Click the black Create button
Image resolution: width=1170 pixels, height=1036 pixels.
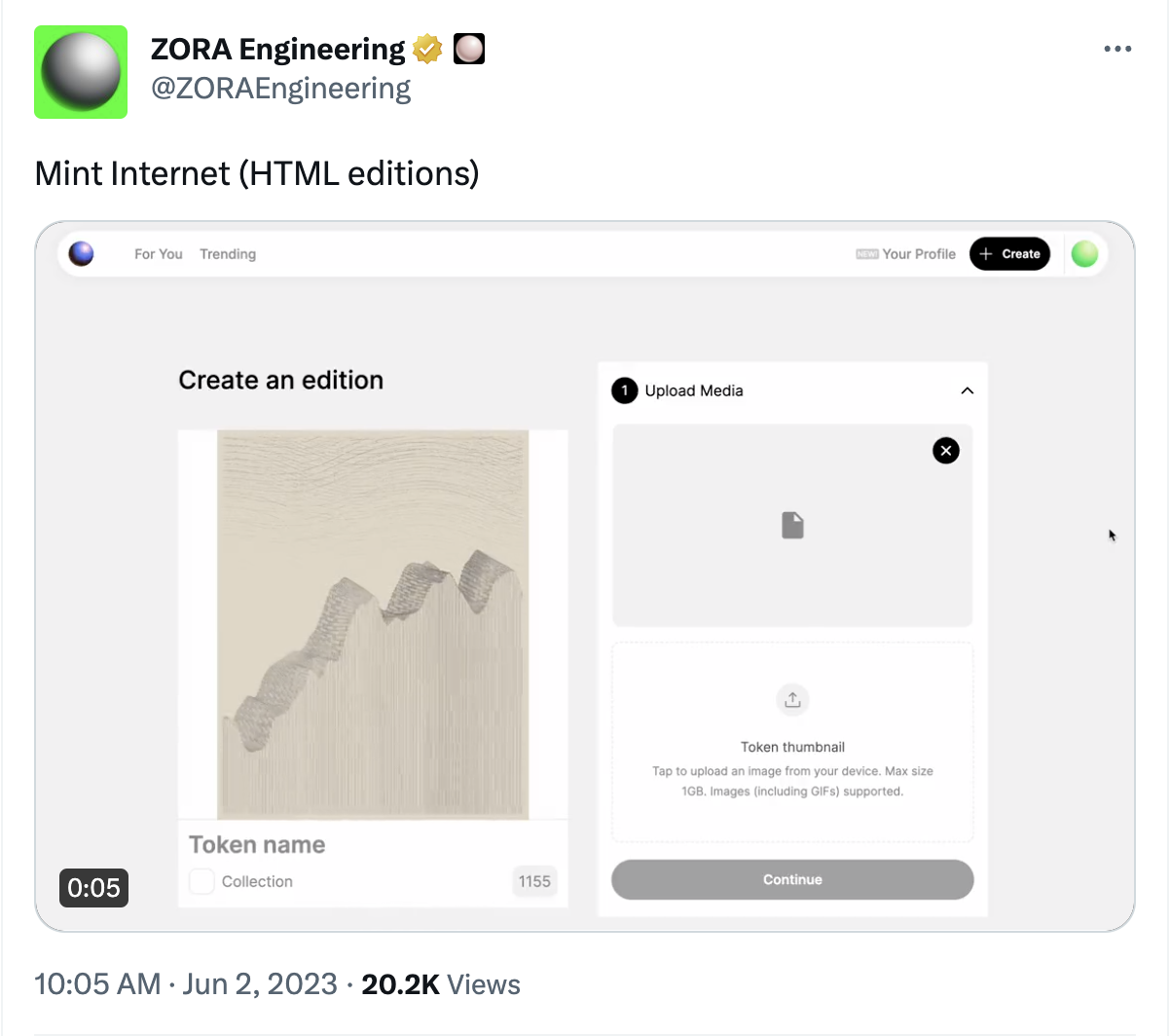(1009, 254)
